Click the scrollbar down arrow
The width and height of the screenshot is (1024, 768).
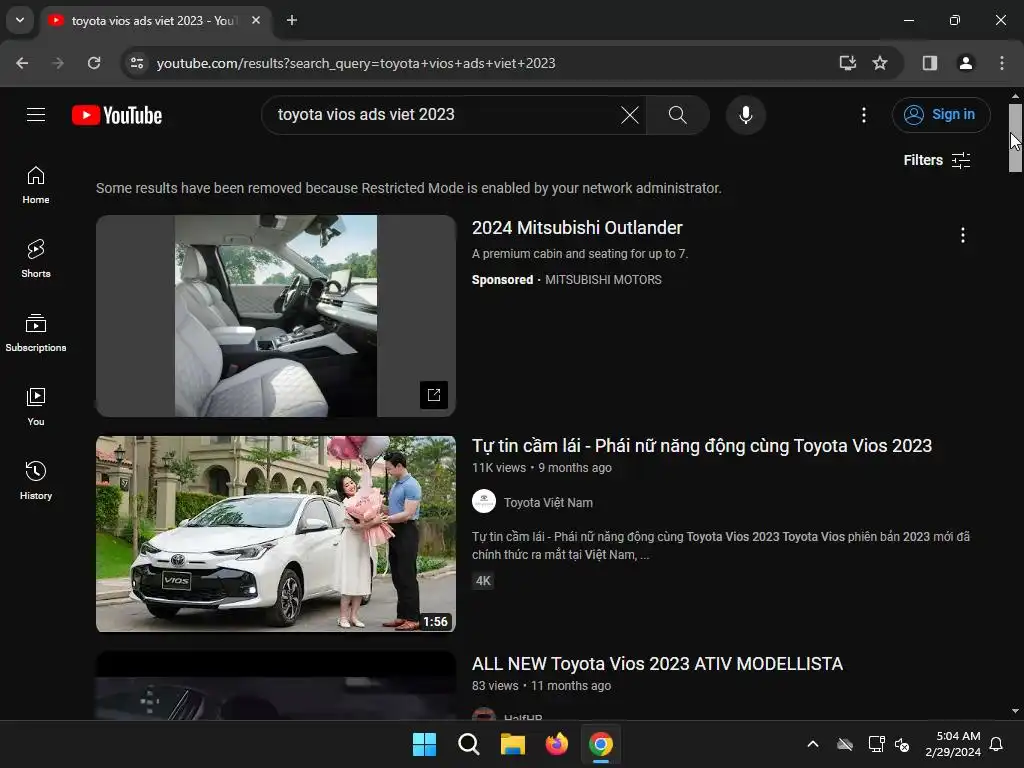coord(1015,711)
